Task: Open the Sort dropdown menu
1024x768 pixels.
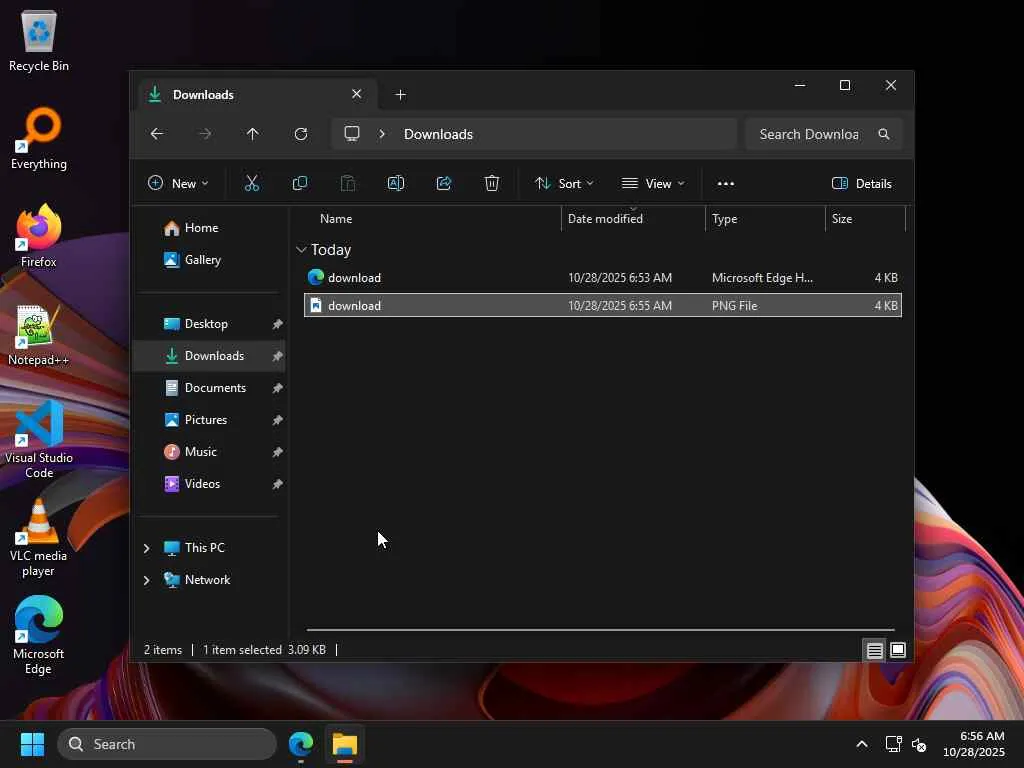Action: pyautogui.click(x=564, y=183)
